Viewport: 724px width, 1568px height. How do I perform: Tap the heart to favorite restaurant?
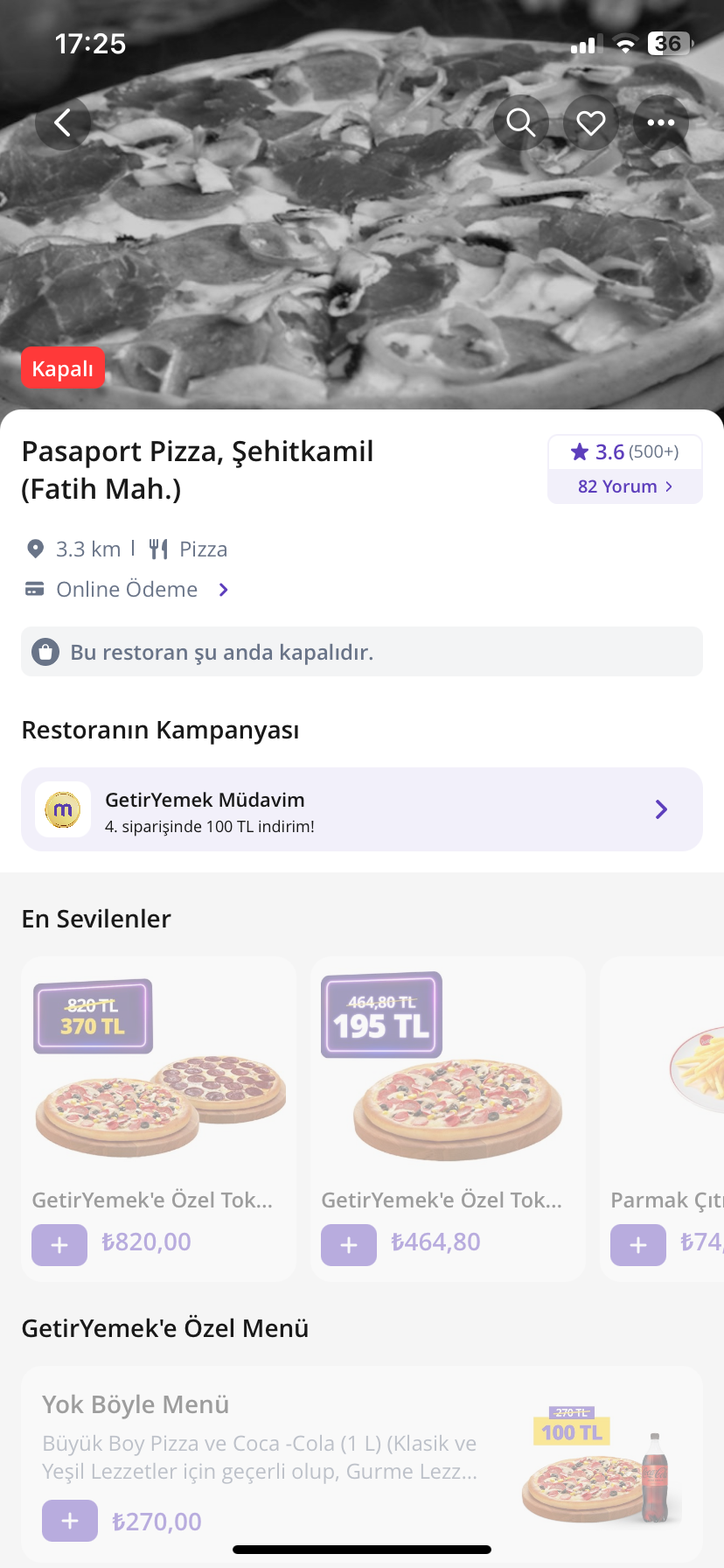coord(591,122)
